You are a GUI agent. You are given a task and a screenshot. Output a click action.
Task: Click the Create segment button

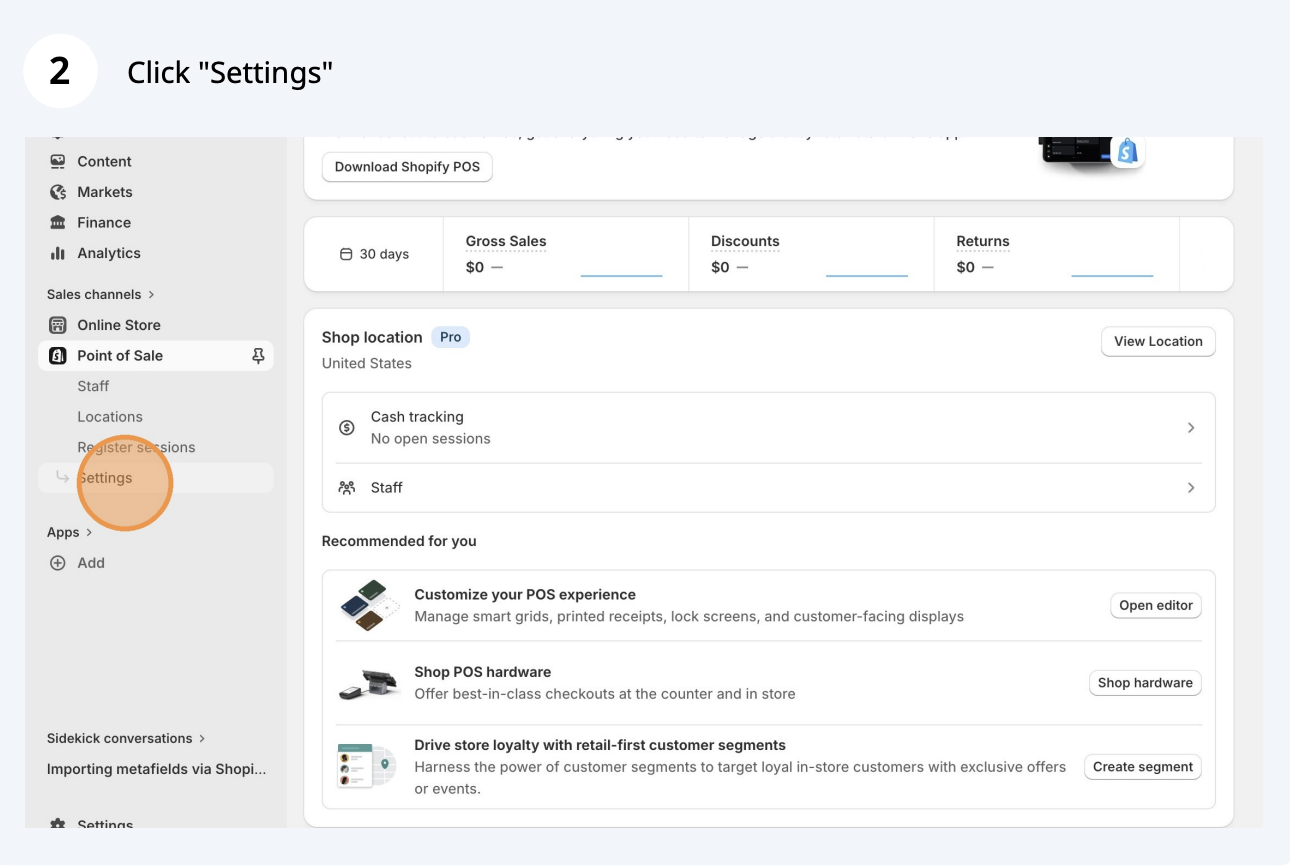point(1143,767)
